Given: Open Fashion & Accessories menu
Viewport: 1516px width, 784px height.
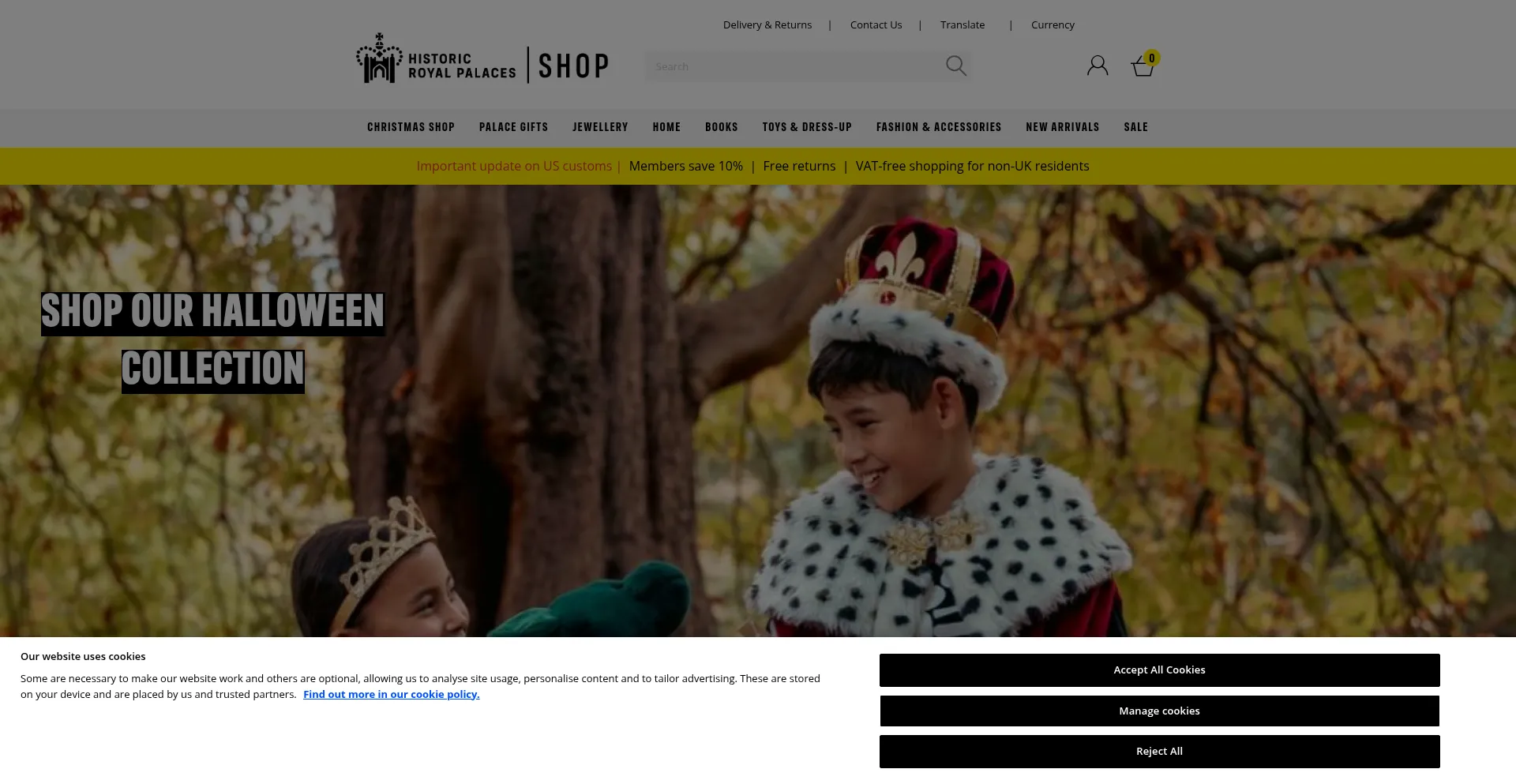Looking at the screenshot, I should [x=939, y=127].
